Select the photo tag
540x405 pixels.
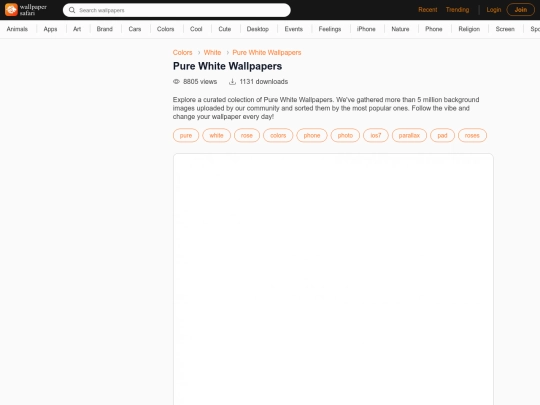[x=345, y=135]
